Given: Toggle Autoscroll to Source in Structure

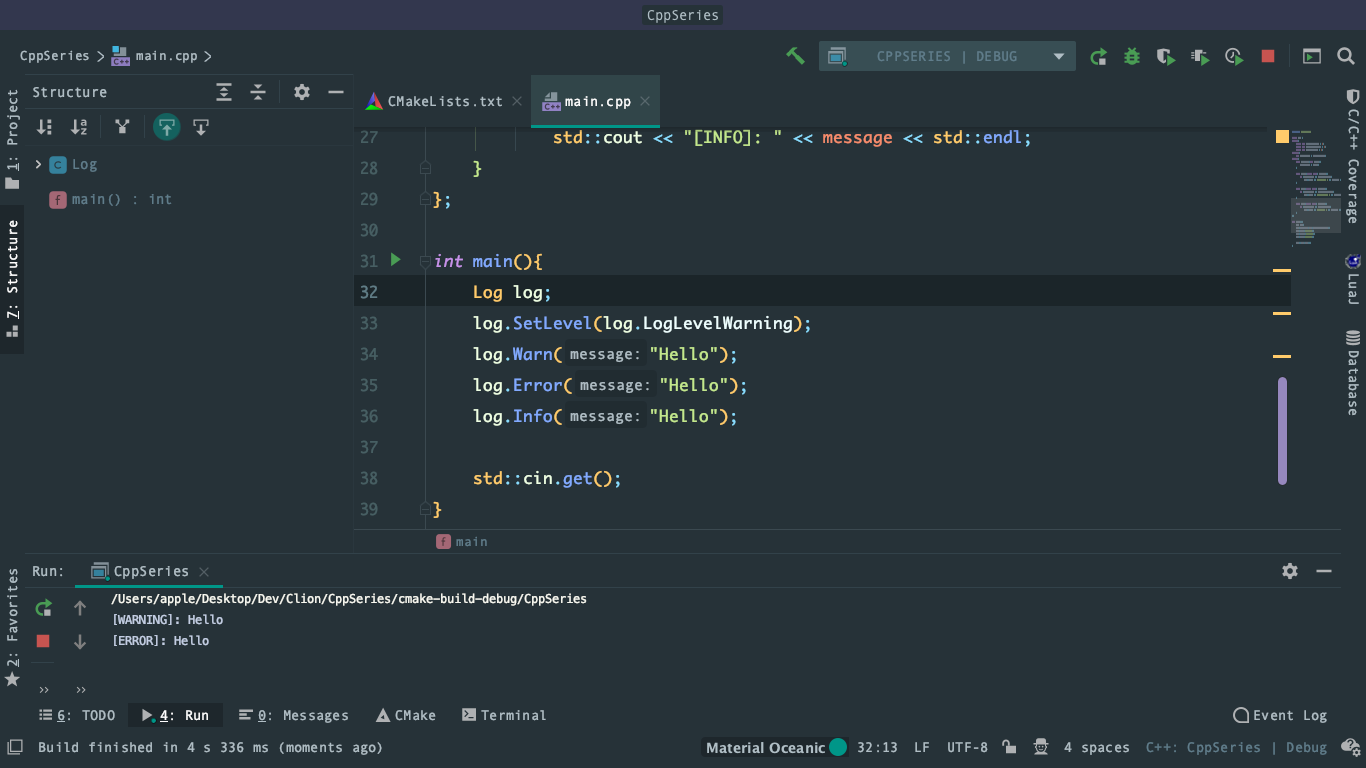Looking at the screenshot, I should 166,127.
